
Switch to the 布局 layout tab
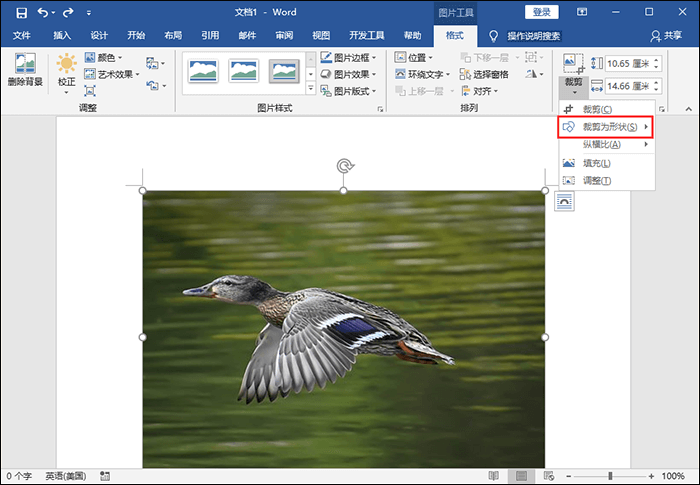pyautogui.click(x=173, y=36)
